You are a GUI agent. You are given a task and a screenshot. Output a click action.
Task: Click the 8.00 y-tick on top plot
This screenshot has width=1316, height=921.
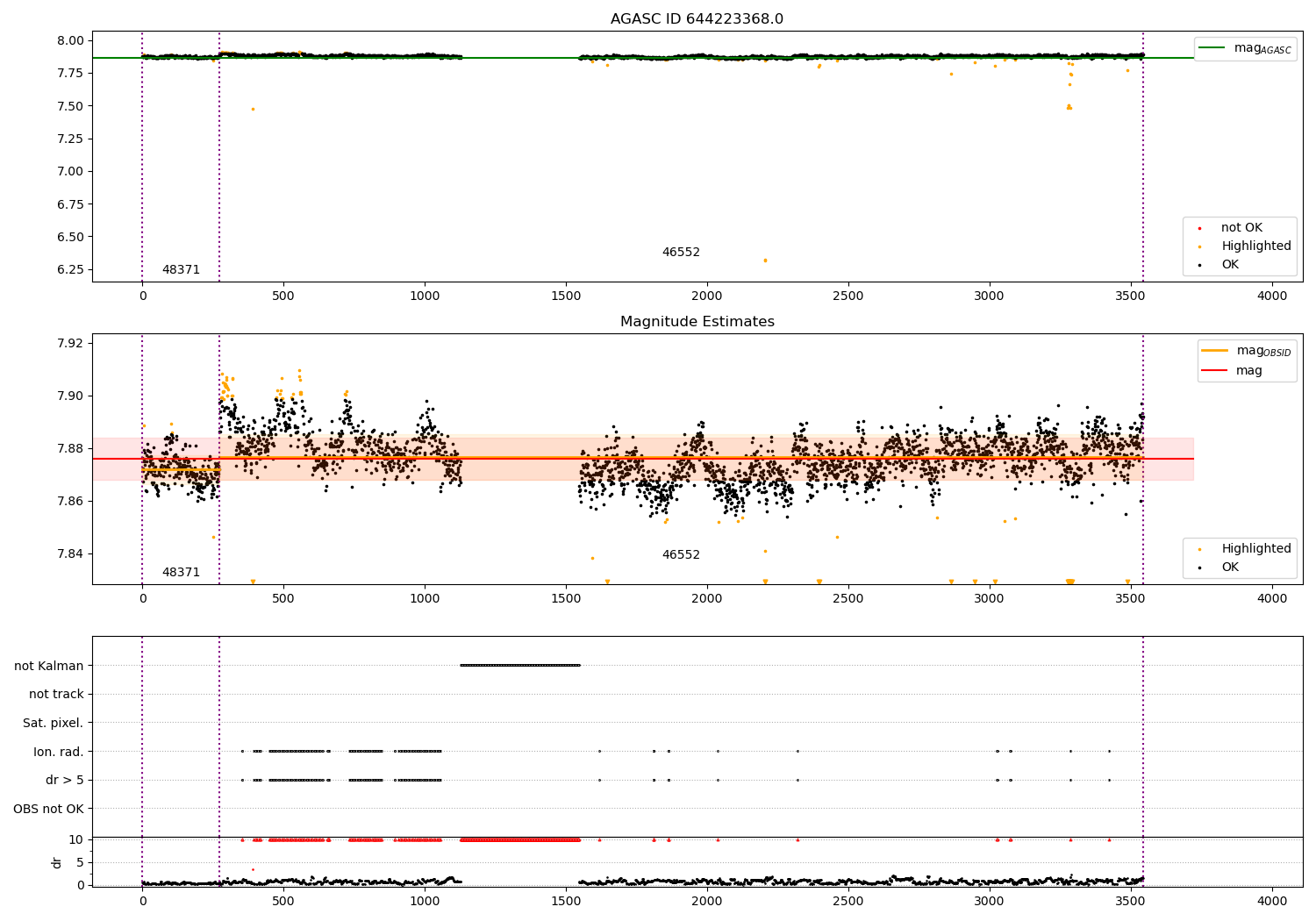coord(71,40)
